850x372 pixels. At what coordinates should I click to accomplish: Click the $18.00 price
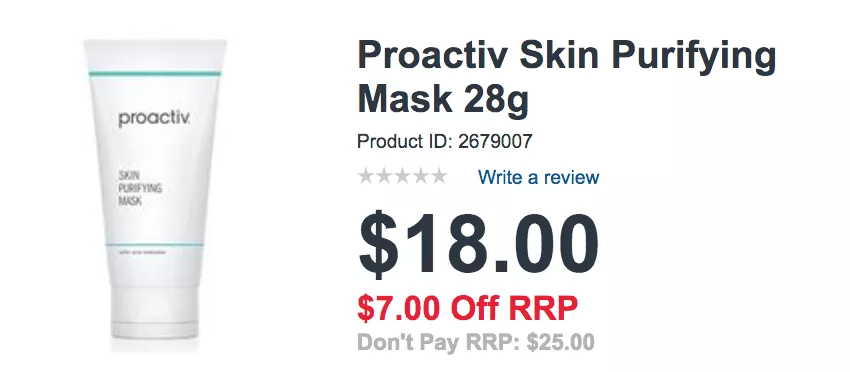click(x=478, y=245)
